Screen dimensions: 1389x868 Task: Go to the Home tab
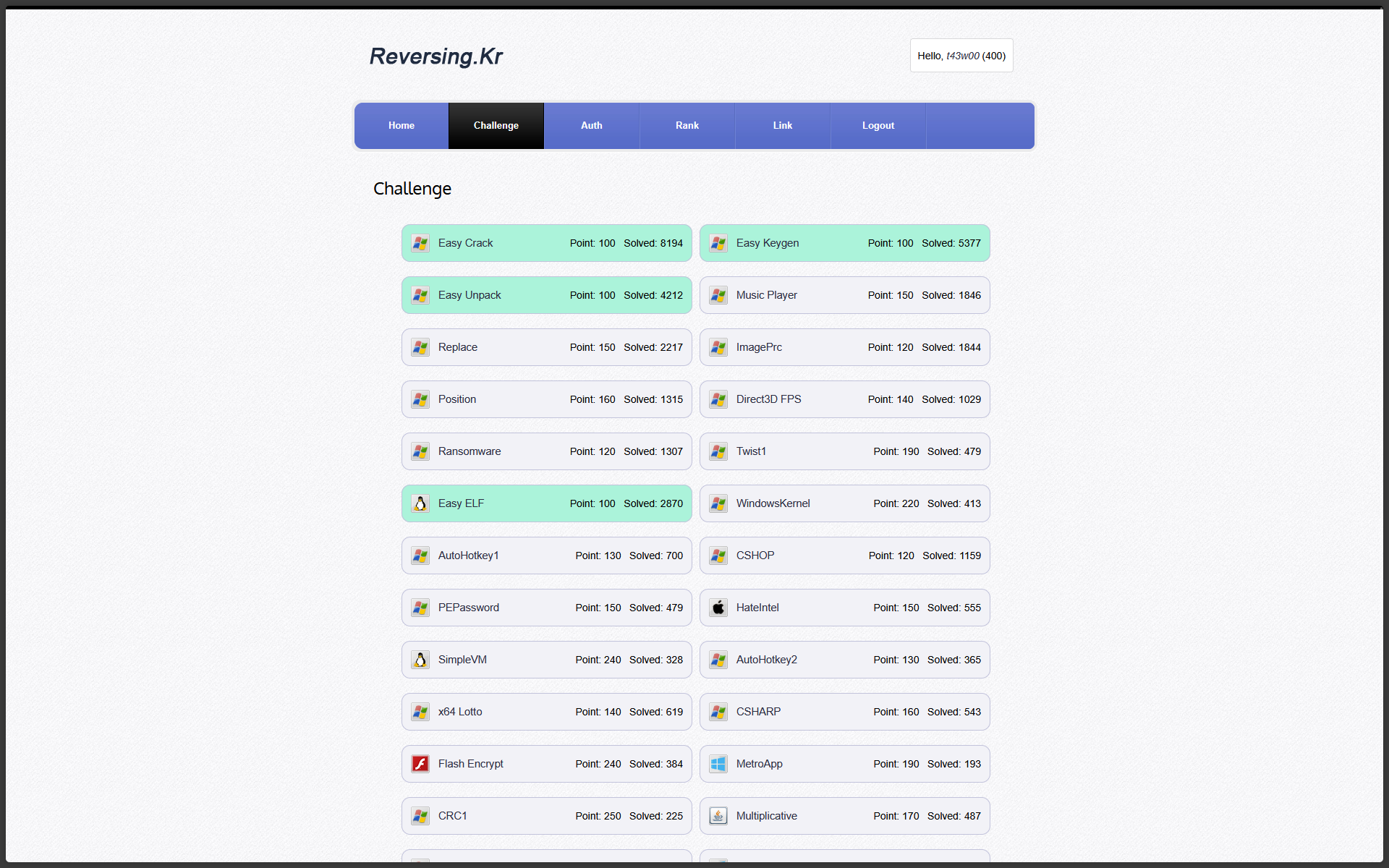coord(402,126)
